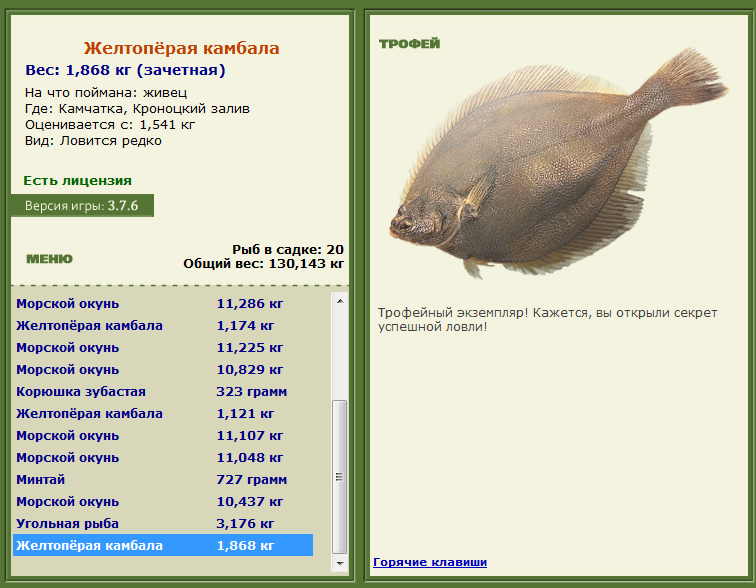Click the На что поймана: живец line
This screenshot has height=588, width=756.
click(x=106, y=93)
